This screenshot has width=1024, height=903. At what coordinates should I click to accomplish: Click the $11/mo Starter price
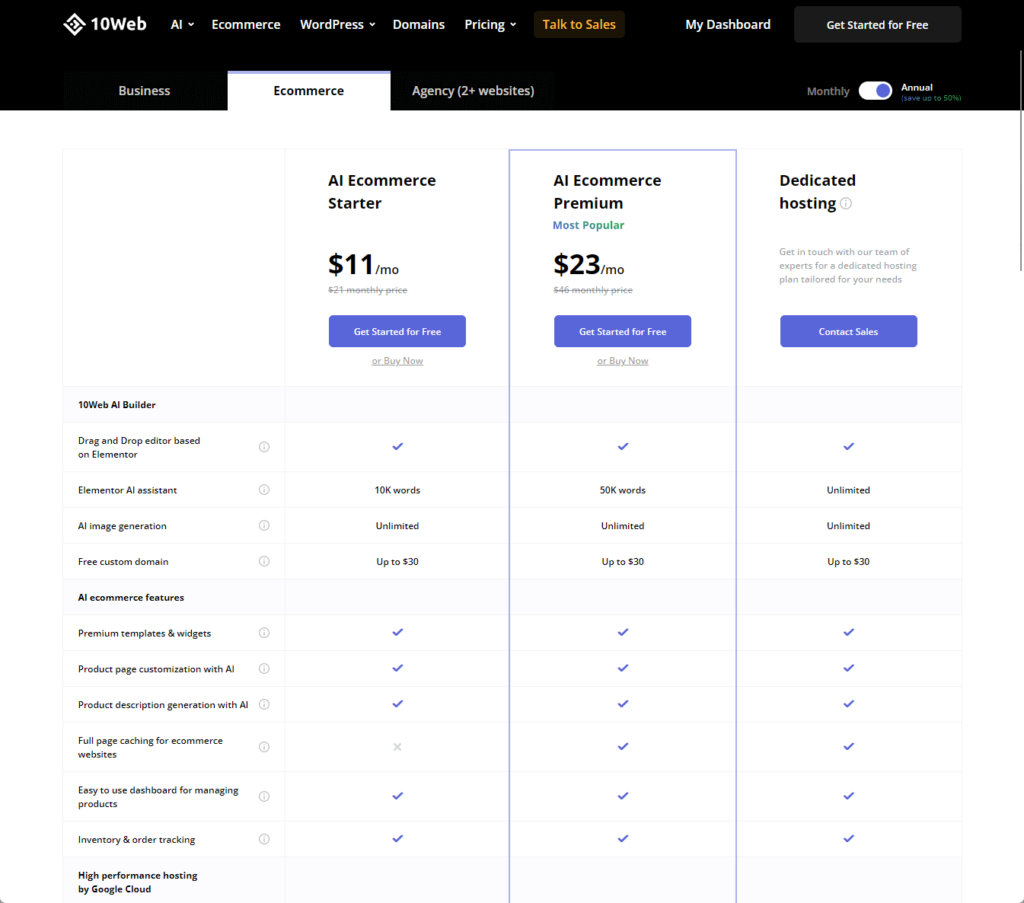tap(363, 264)
